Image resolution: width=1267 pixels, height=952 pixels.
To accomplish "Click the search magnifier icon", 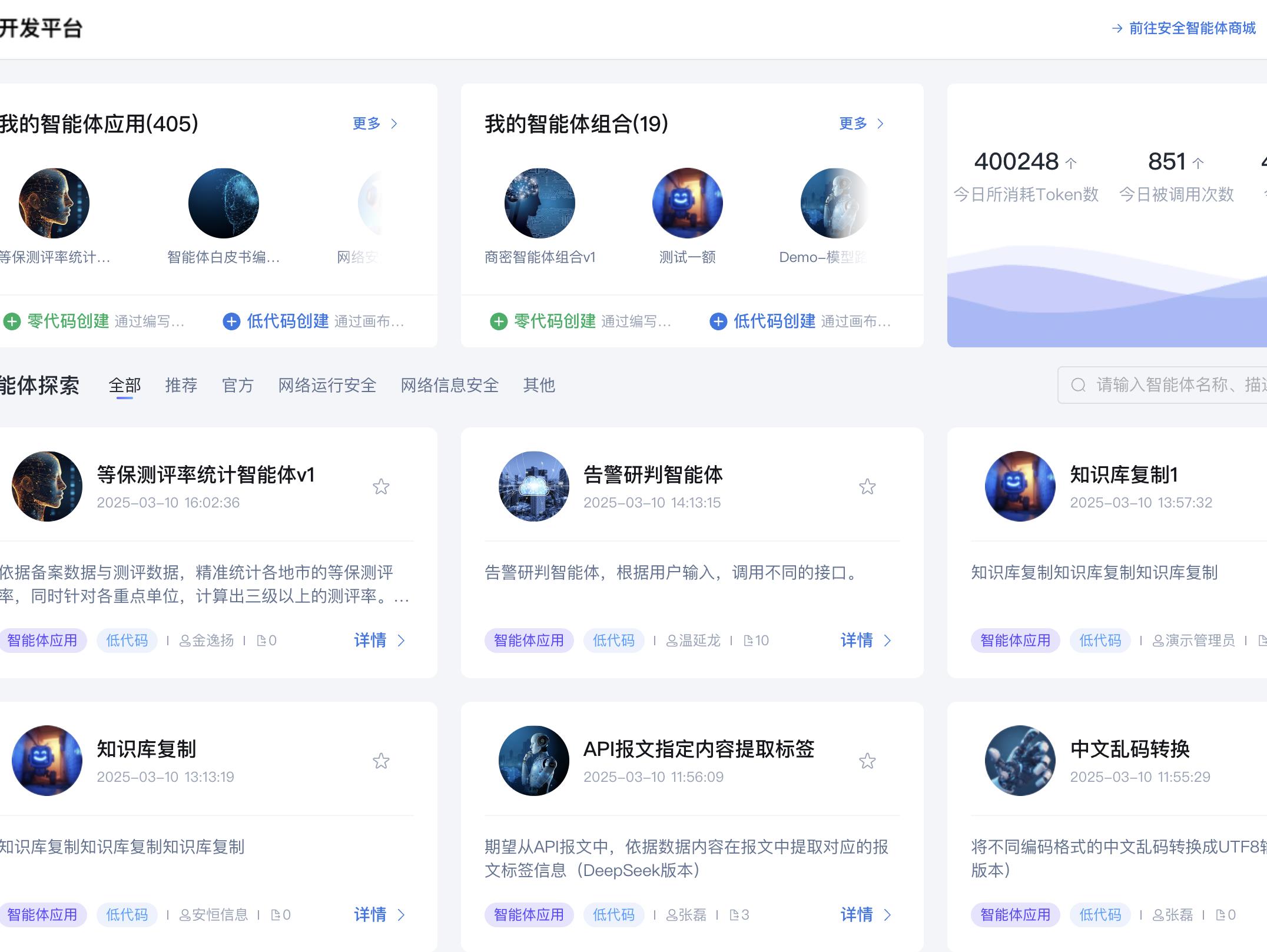I will point(1078,385).
